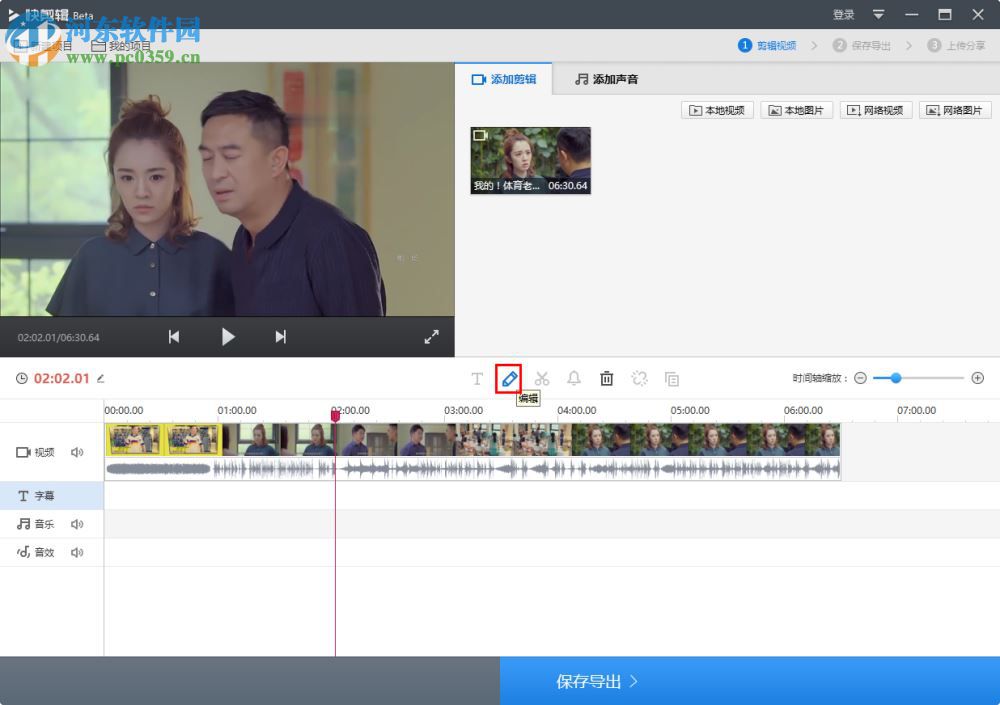
Task: Click the pencil Edit tool icon
Action: tap(509, 379)
